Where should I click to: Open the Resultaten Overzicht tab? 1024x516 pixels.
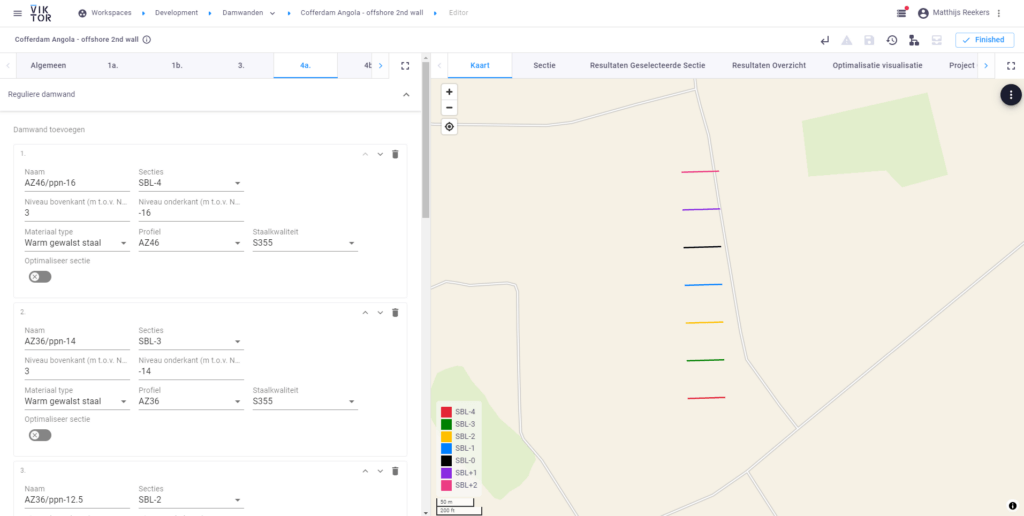[769, 66]
